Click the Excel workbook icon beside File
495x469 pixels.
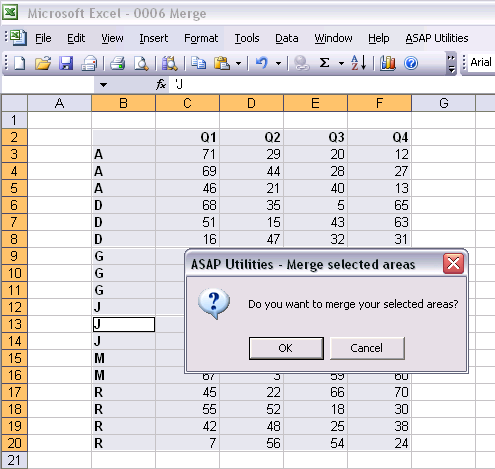pos(19,37)
